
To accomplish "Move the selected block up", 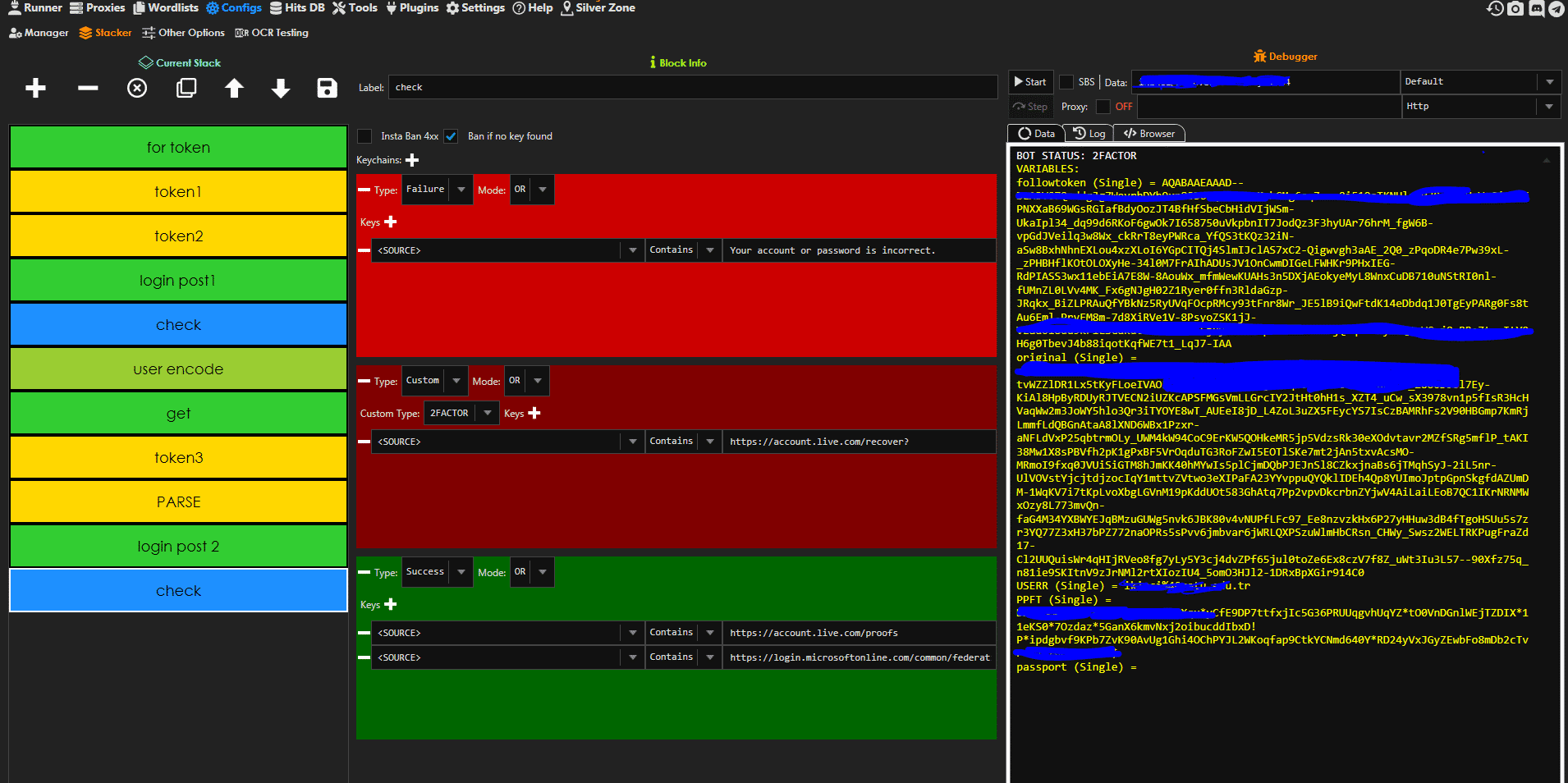I will tap(234, 89).
